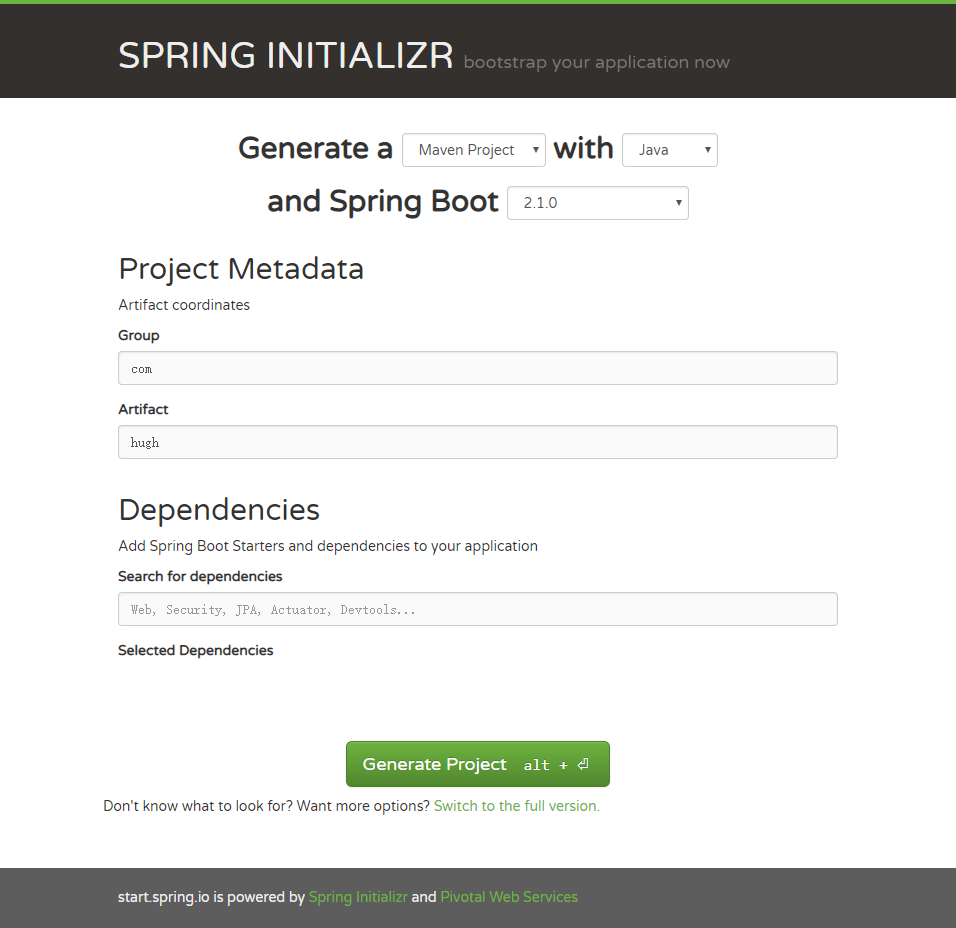Click the Selected Dependencies label

[x=195, y=650]
